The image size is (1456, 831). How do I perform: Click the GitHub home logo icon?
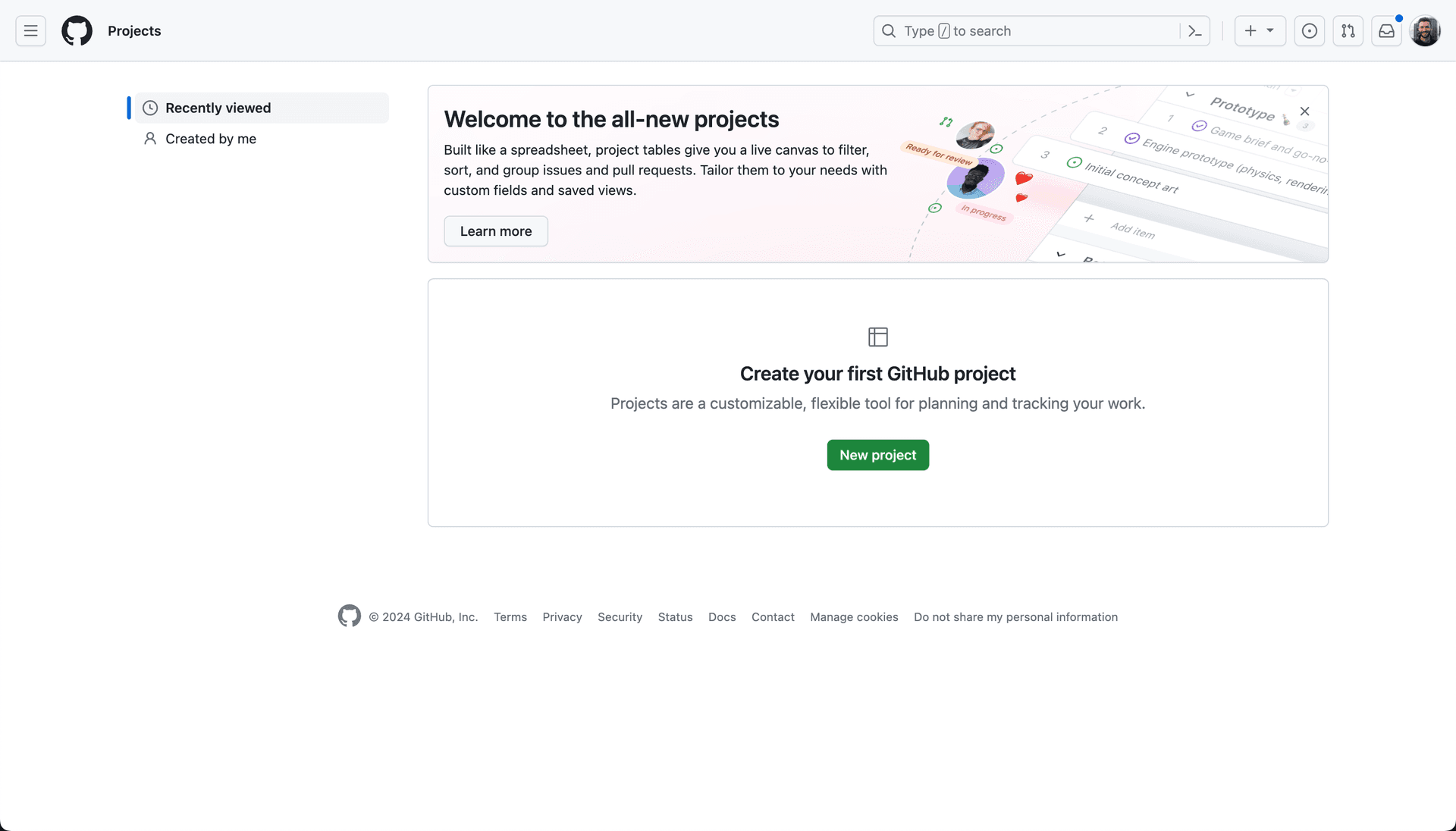tap(77, 30)
